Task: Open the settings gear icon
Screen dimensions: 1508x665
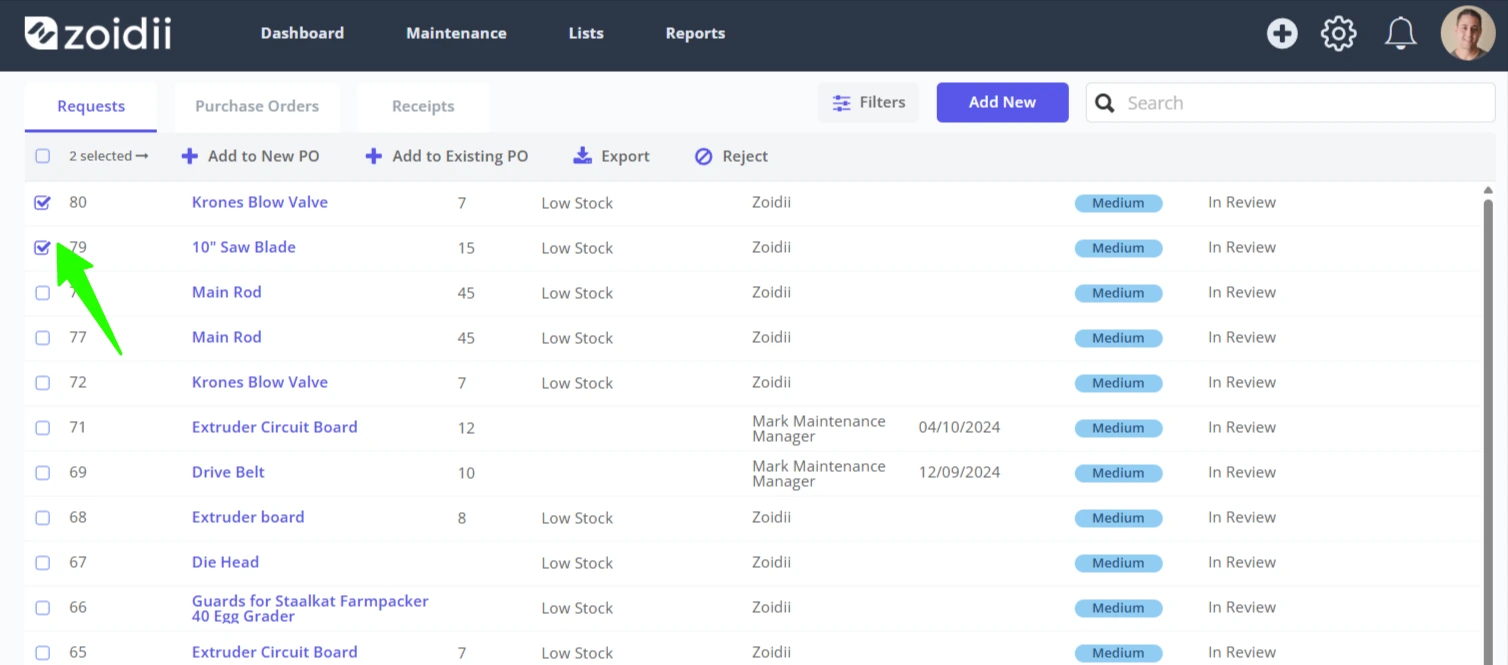Action: 1338,33
